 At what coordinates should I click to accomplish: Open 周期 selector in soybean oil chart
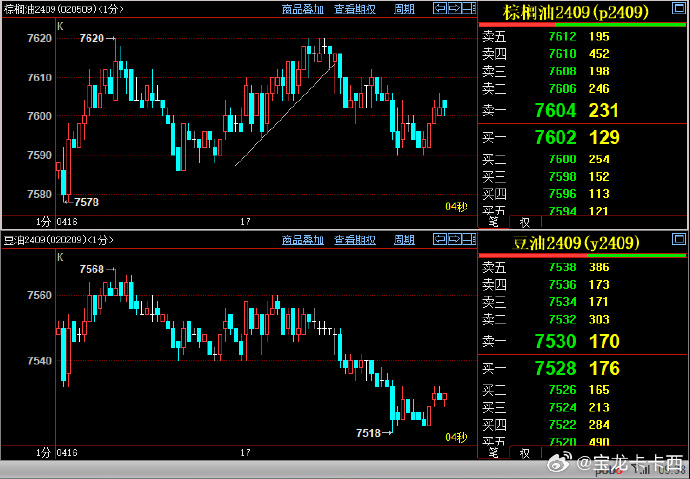pyautogui.click(x=404, y=240)
